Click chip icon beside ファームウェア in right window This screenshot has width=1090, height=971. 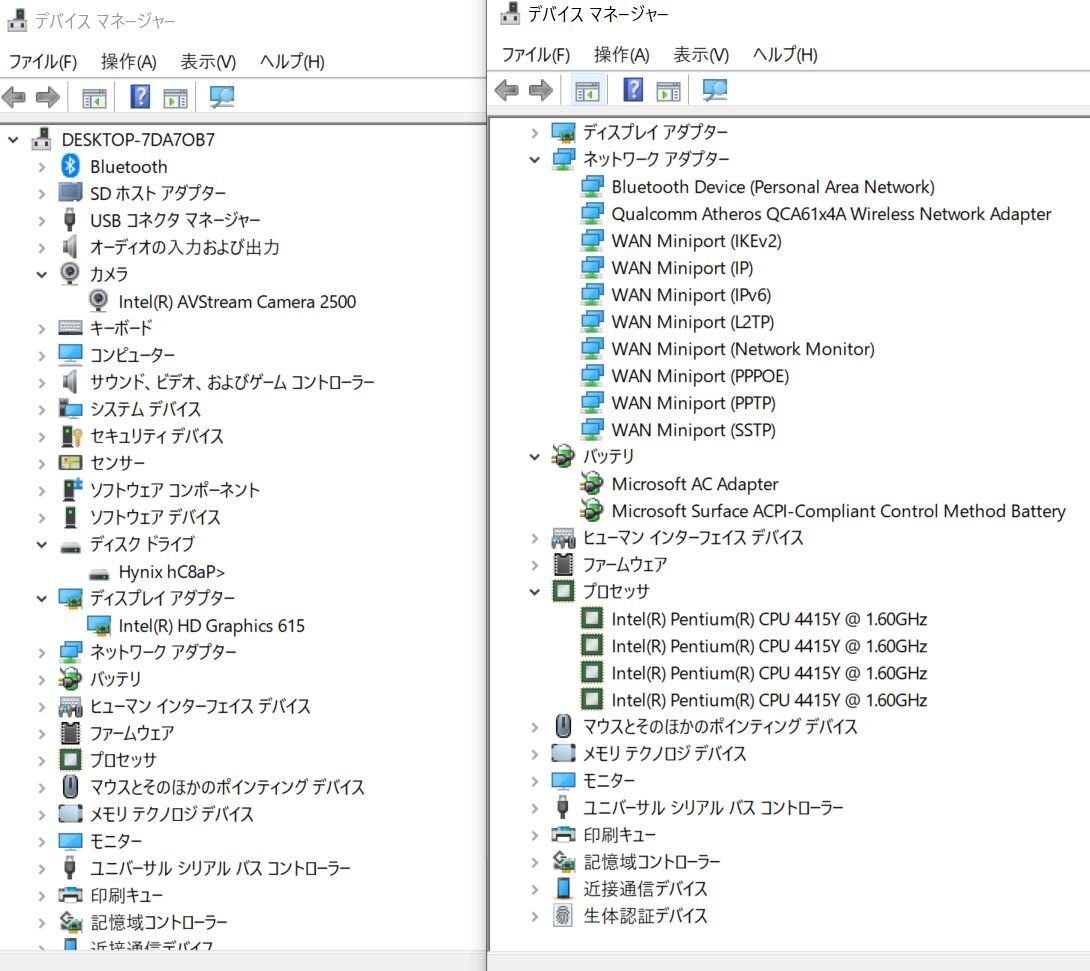[563, 564]
